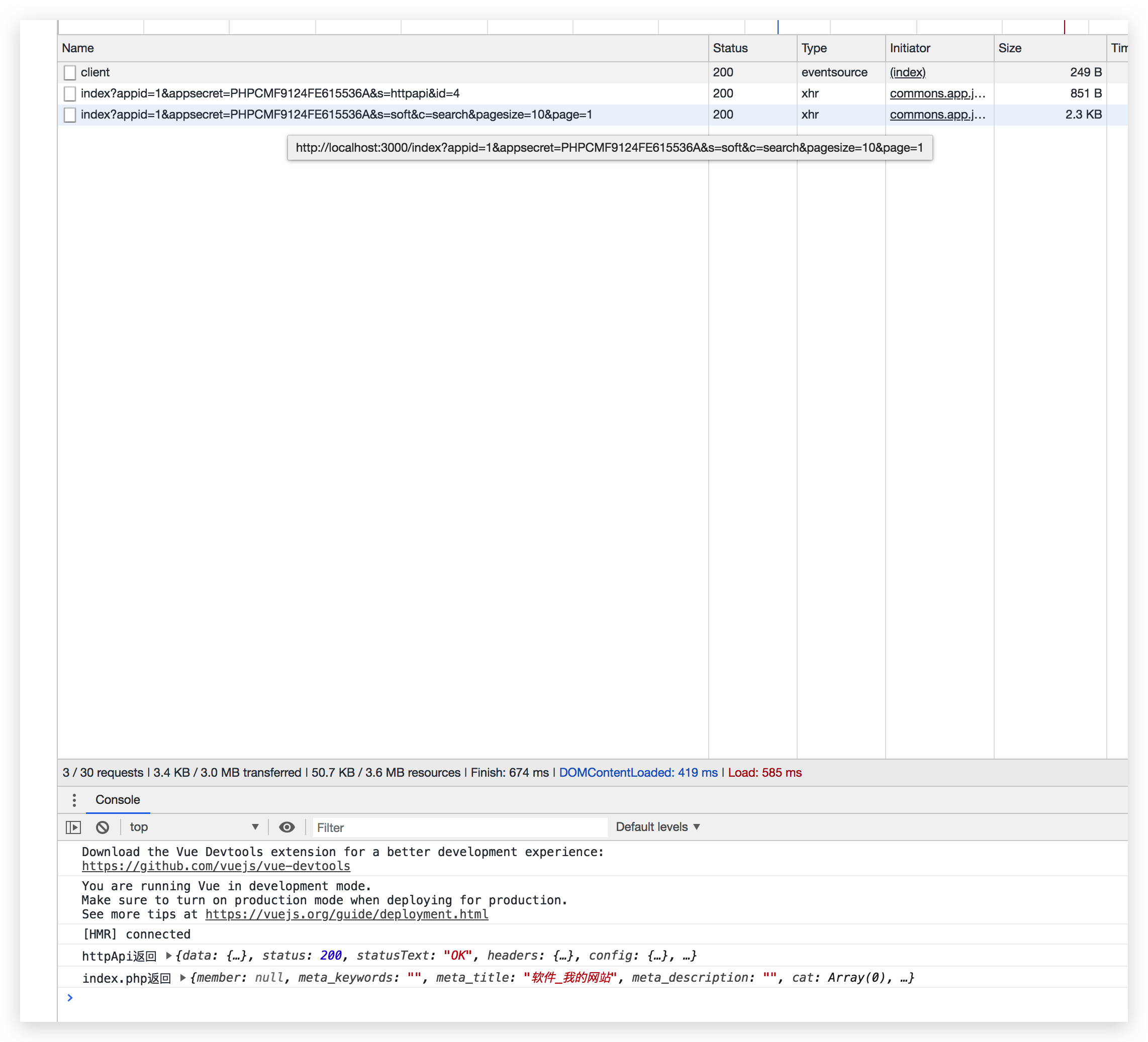Image resolution: width=1148 pixels, height=1042 pixels.
Task: Select the s=soft&c=search request row
Action: pos(592,115)
